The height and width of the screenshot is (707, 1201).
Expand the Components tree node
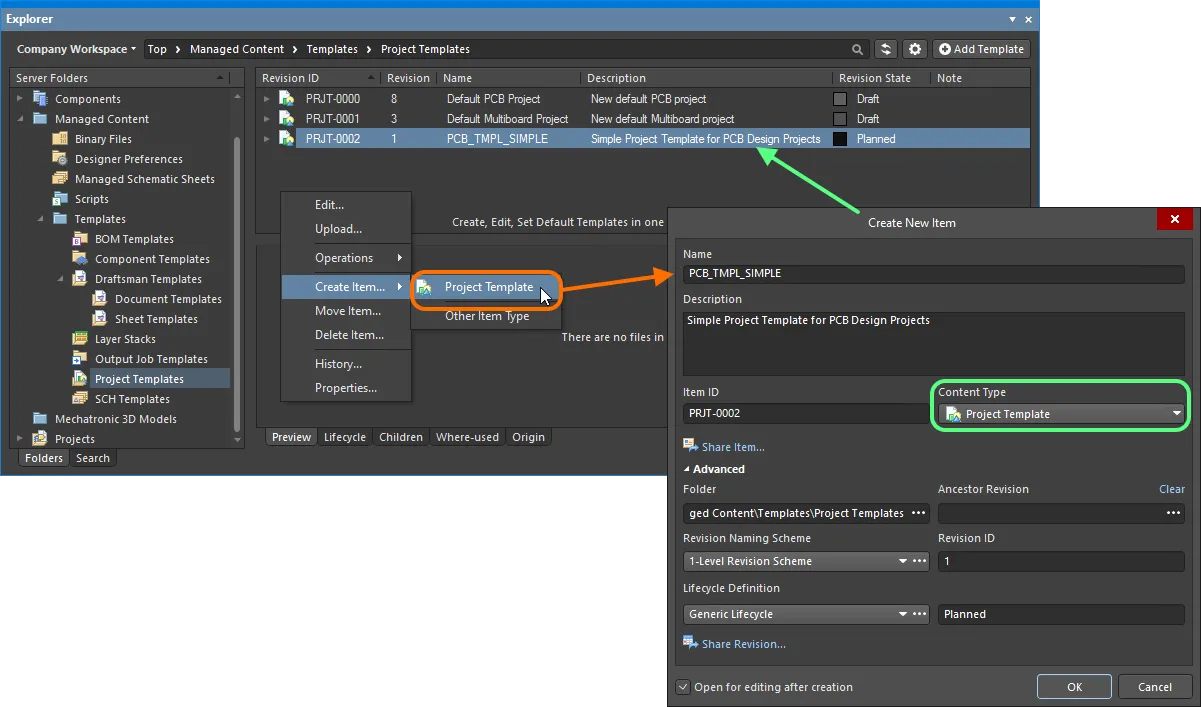pos(21,99)
